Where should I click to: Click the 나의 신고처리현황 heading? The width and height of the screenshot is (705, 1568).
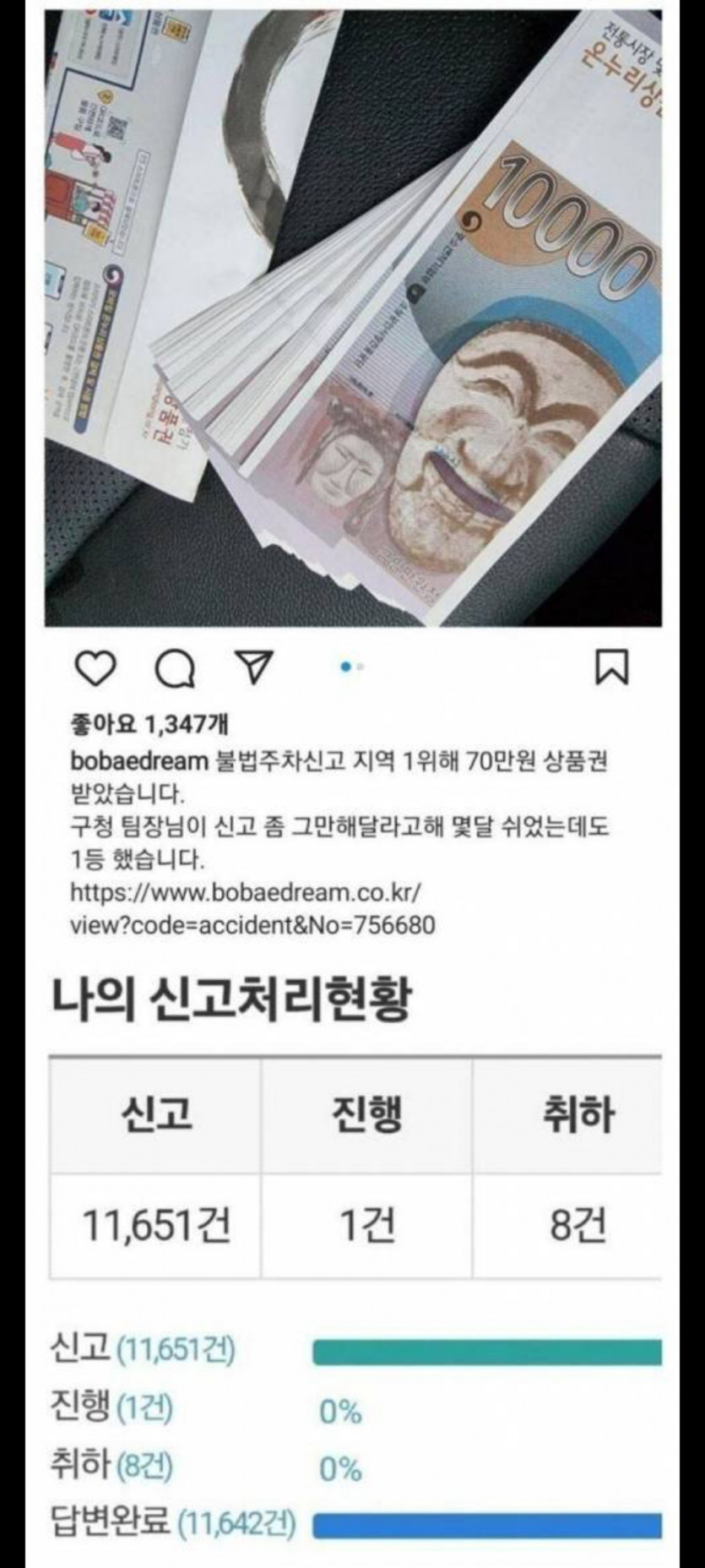point(232,999)
